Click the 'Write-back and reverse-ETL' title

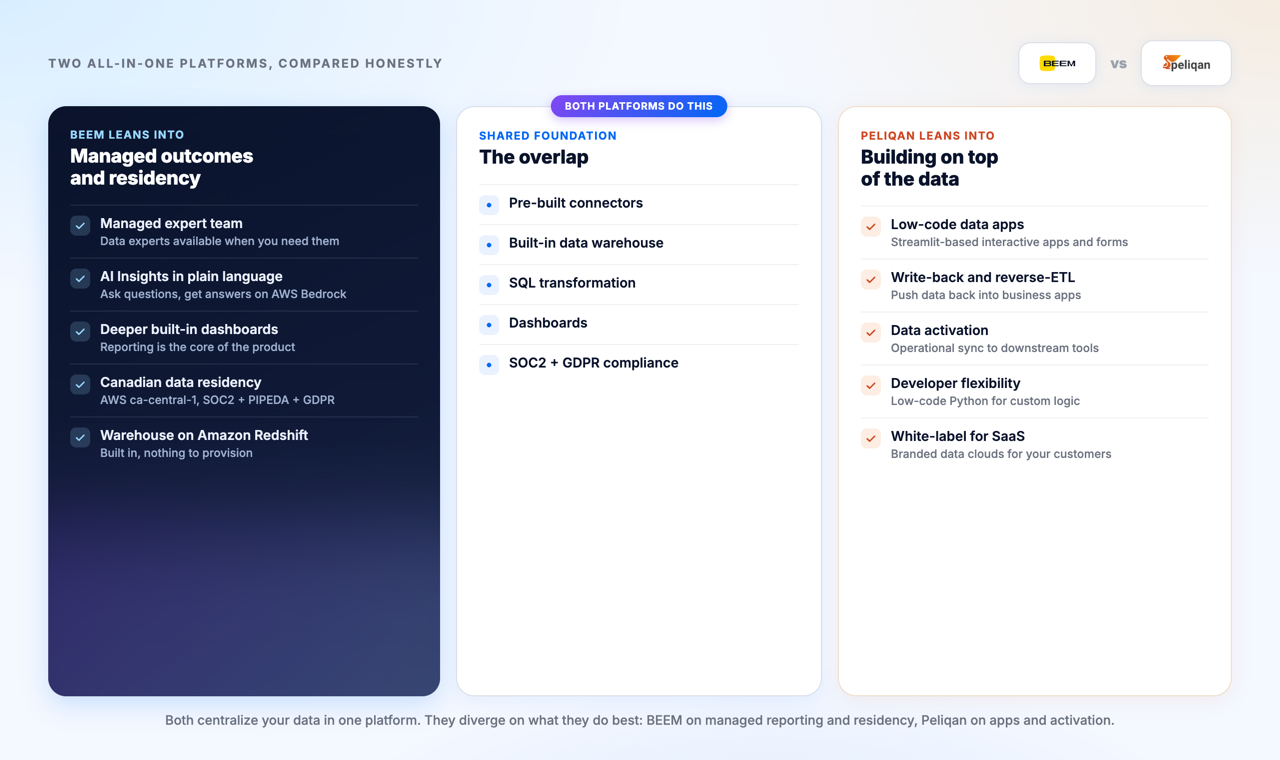click(x=983, y=278)
